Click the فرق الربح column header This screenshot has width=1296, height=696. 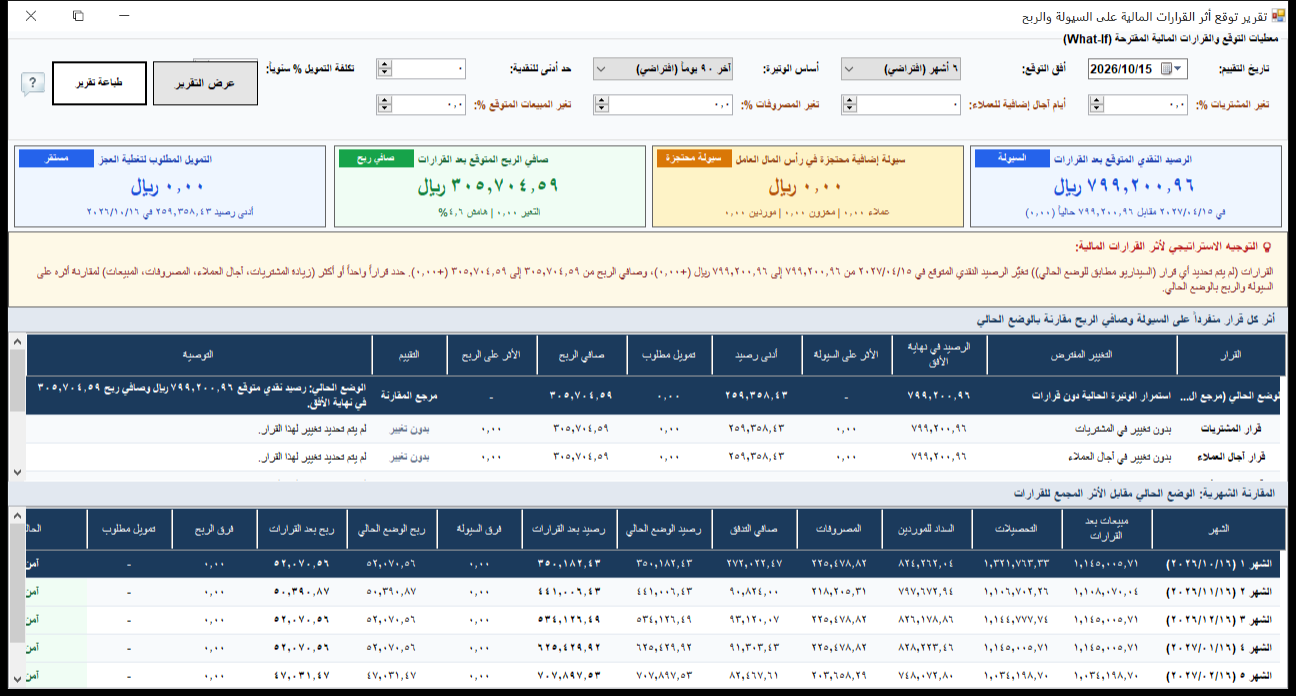tap(215, 529)
